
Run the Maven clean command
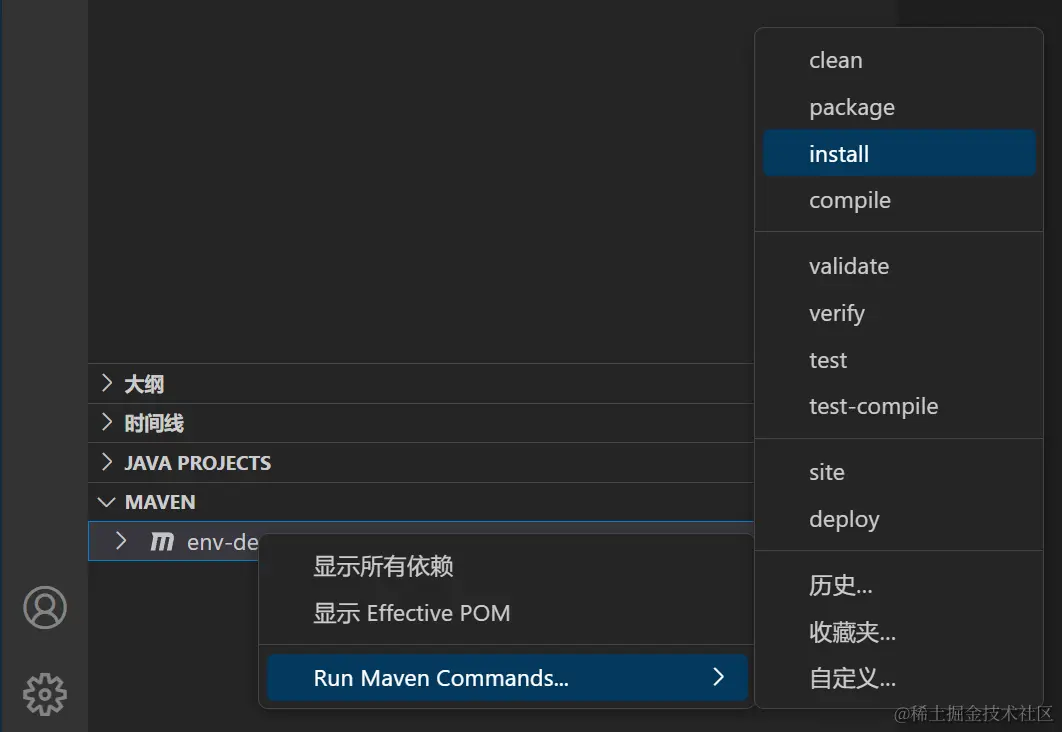[x=835, y=61]
